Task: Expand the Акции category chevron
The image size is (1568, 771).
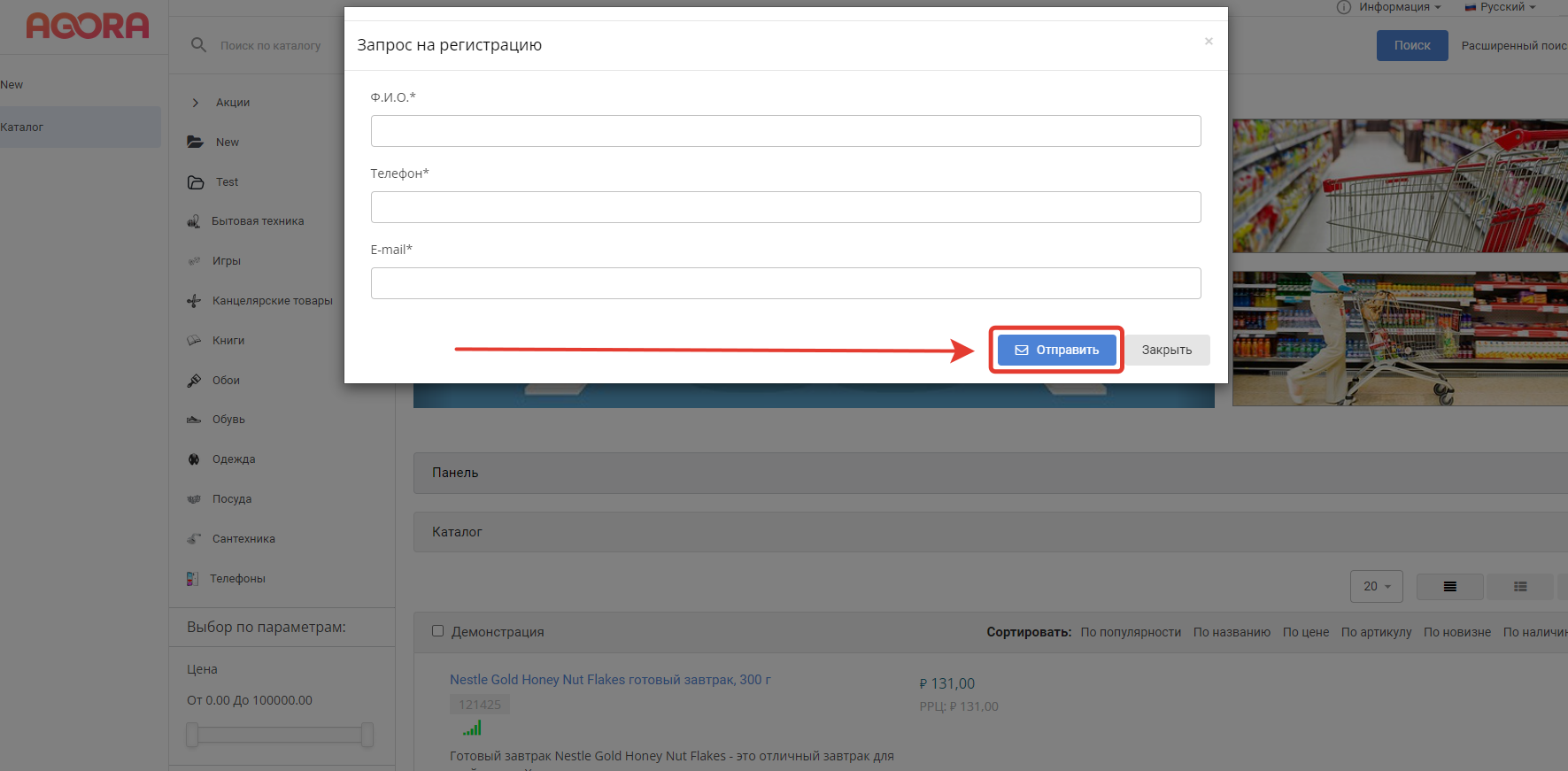Action: pos(196,103)
